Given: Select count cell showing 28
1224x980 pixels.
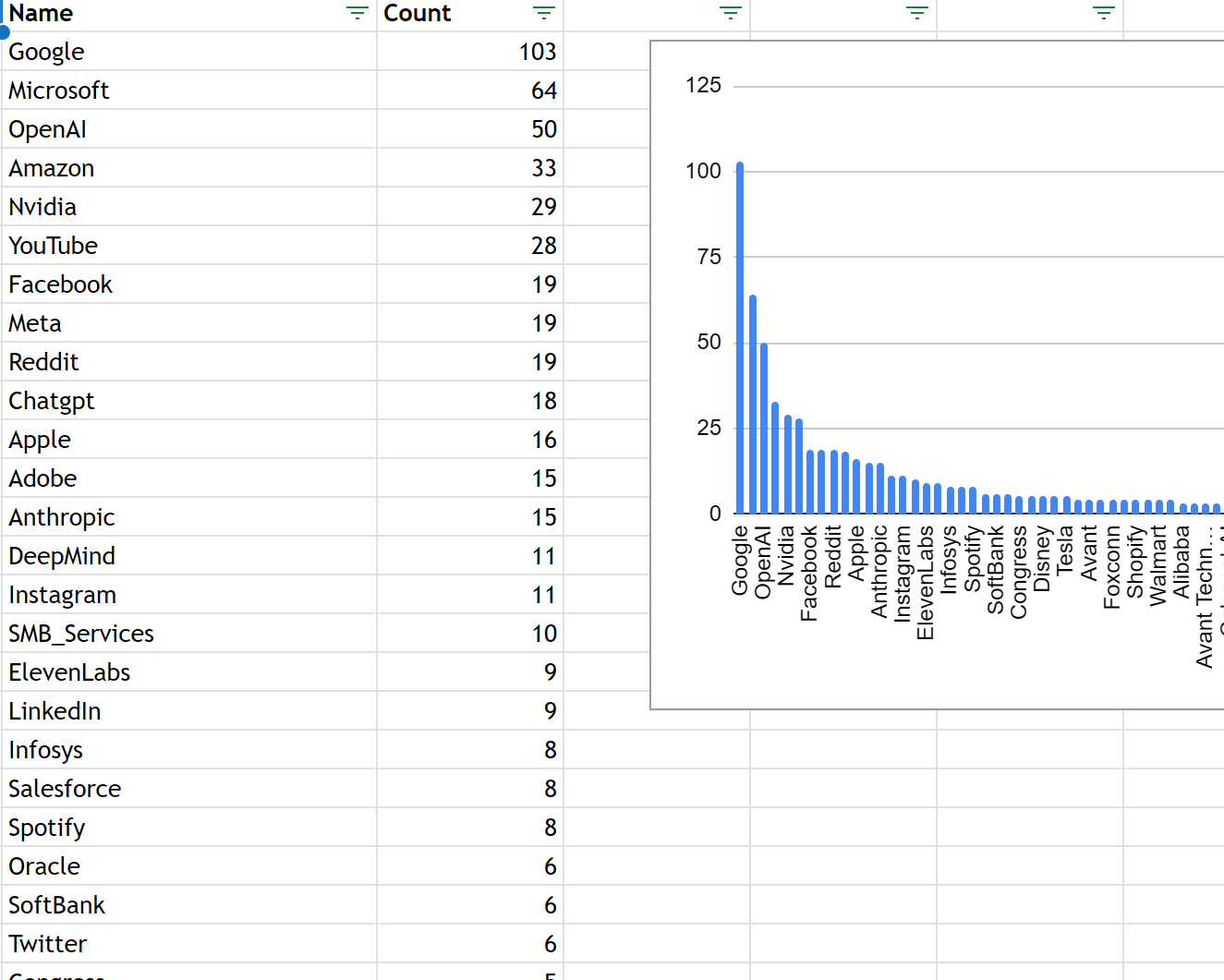Looking at the screenshot, I should pos(470,246).
